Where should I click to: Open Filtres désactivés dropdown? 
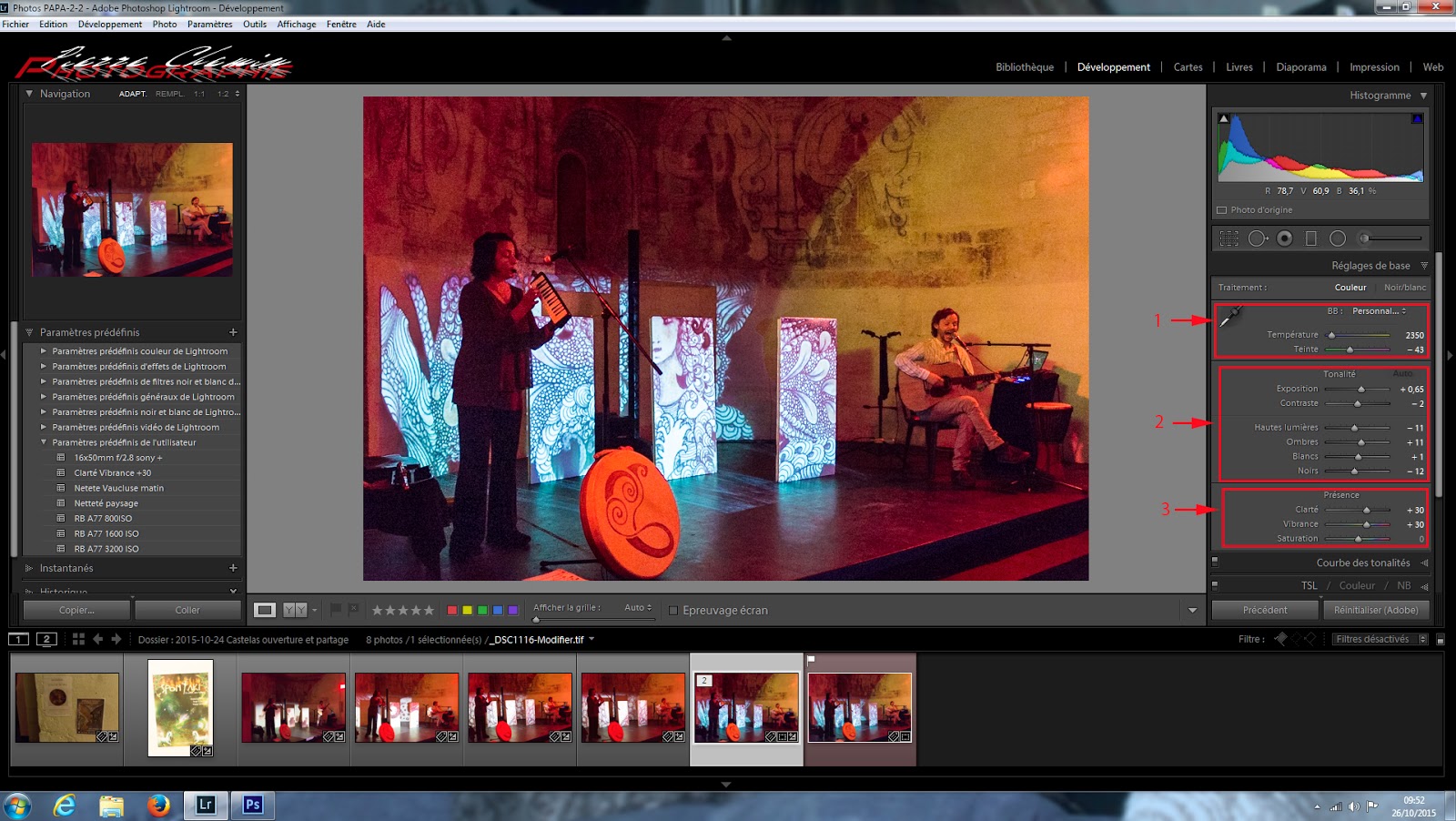tap(1380, 640)
